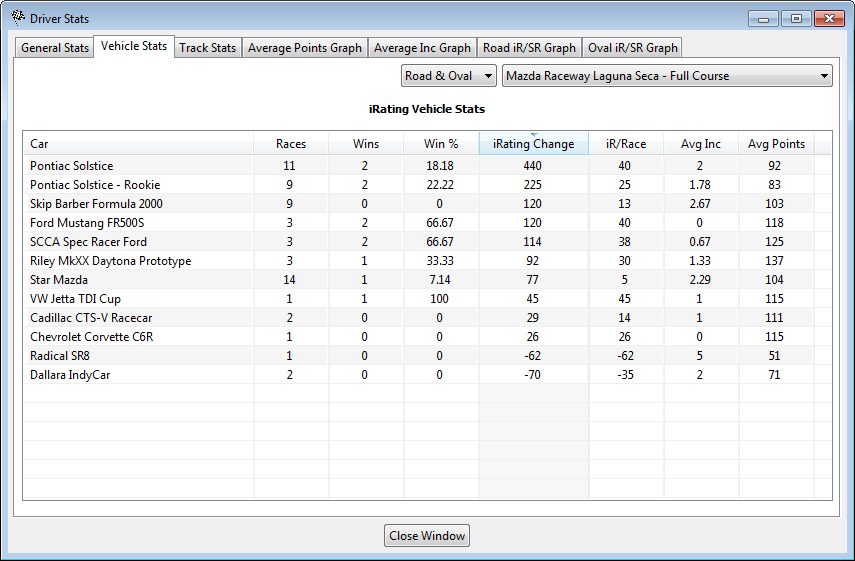Viewport: 855px width, 561px height.
Task: Select the Pontiac Solstice row
Action: click(428, 166)
